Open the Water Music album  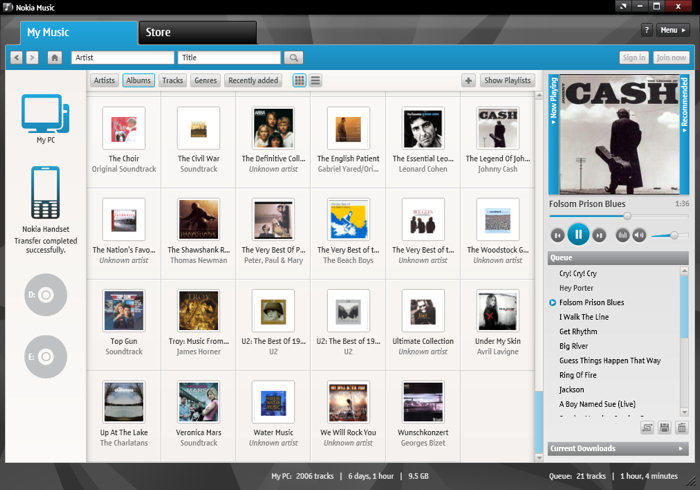(273, 402)
